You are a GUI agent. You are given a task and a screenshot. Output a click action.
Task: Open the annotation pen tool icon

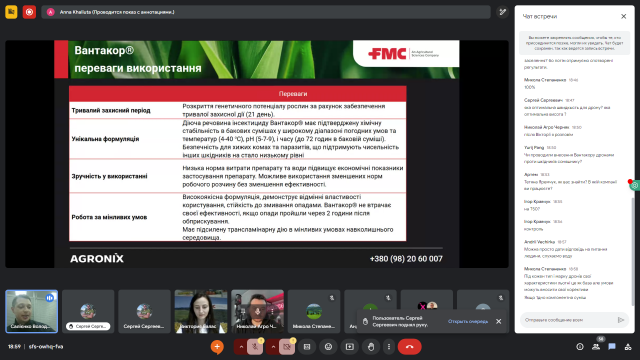(x=502, y=12)
